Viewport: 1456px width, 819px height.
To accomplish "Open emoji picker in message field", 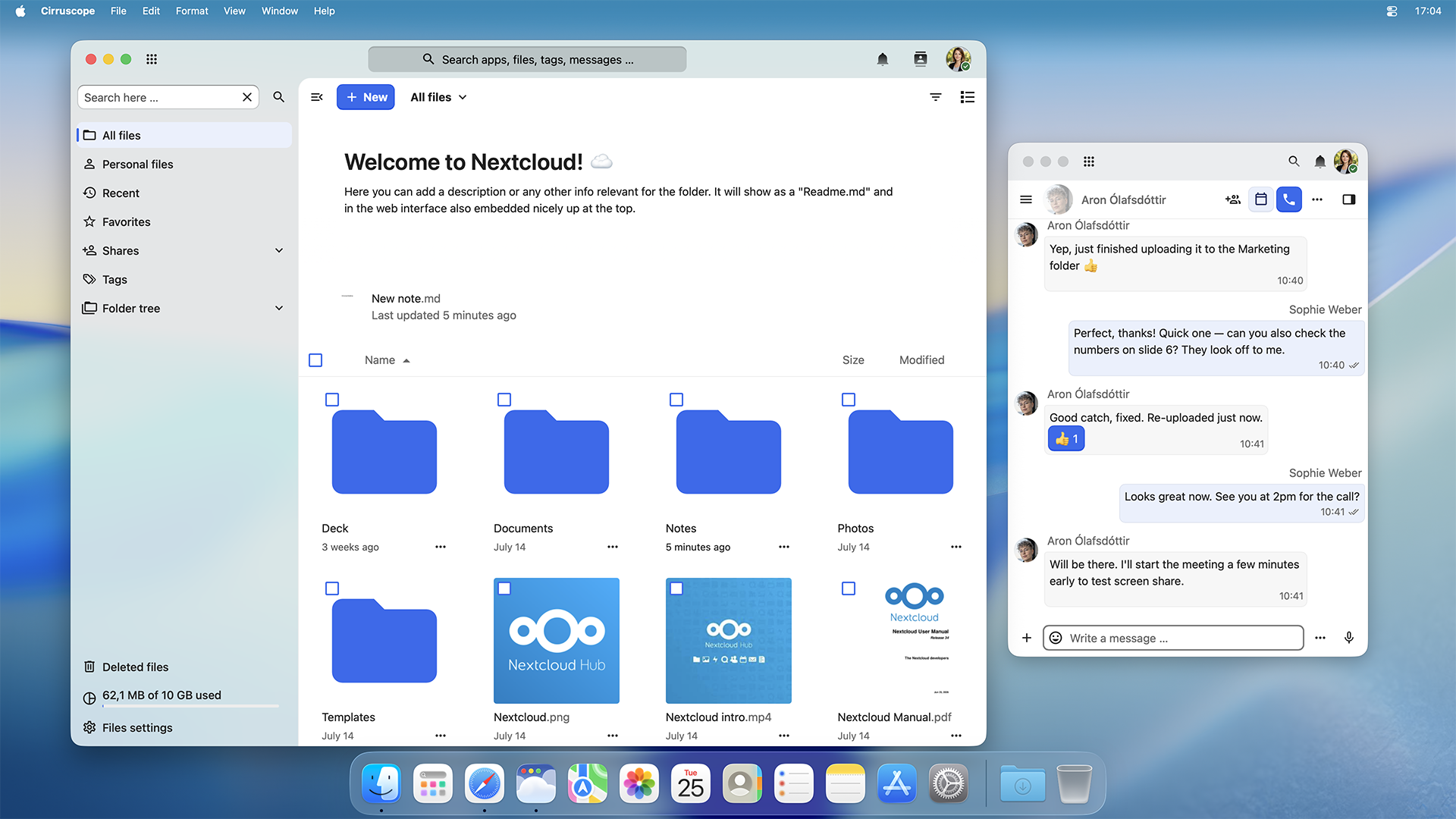I will pyautogui.click(x=1056, y=638).
